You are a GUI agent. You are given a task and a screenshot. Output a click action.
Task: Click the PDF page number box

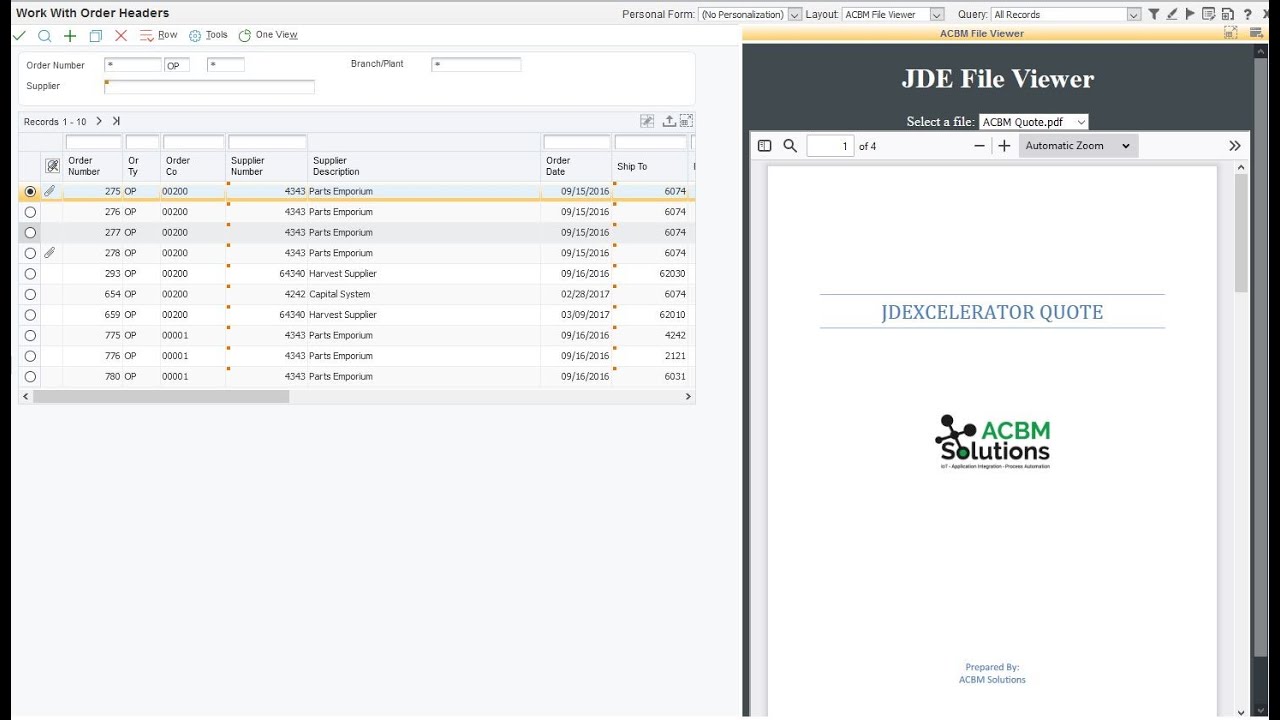click(830, 146)
